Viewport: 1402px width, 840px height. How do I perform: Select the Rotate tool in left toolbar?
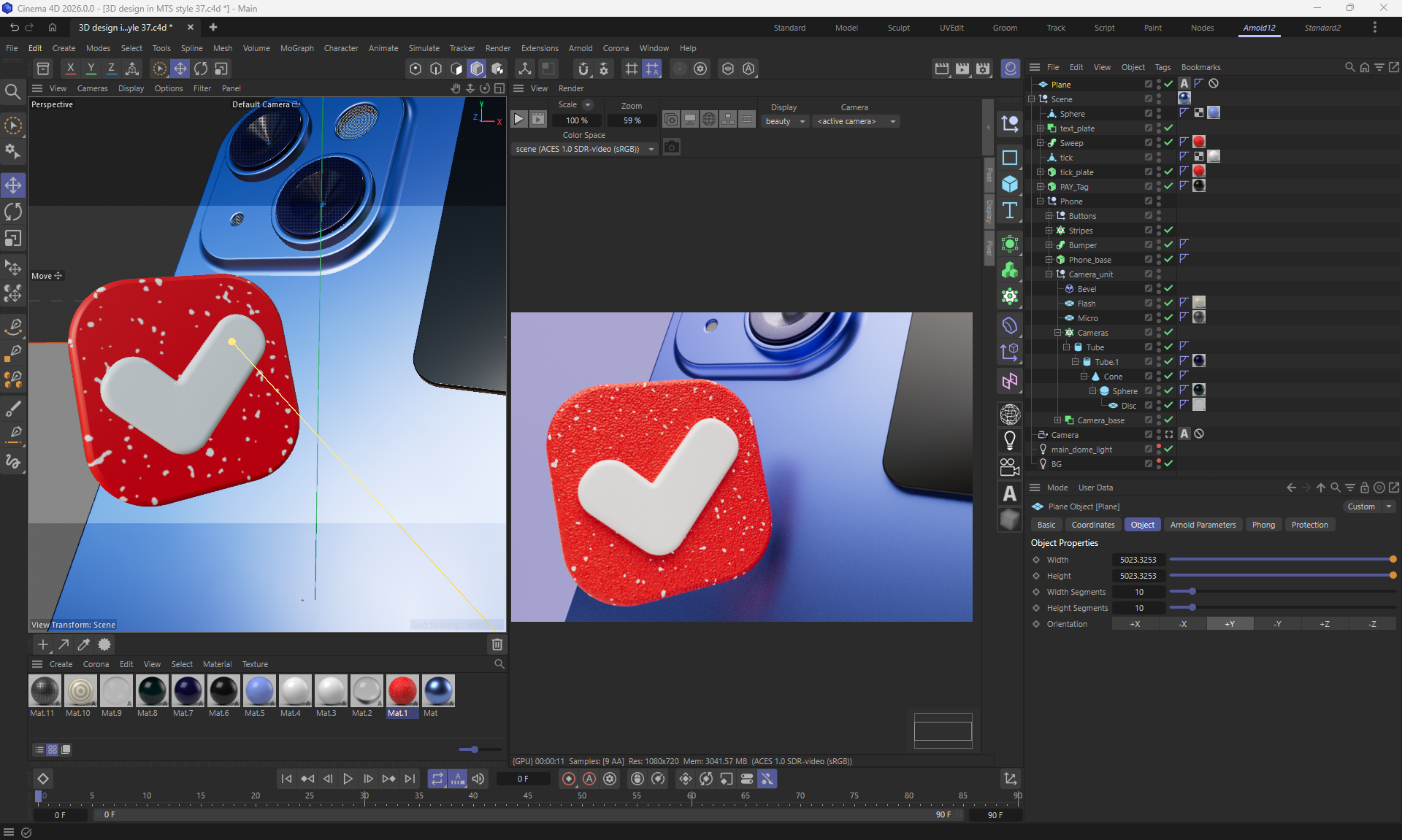tap(13, 212)
